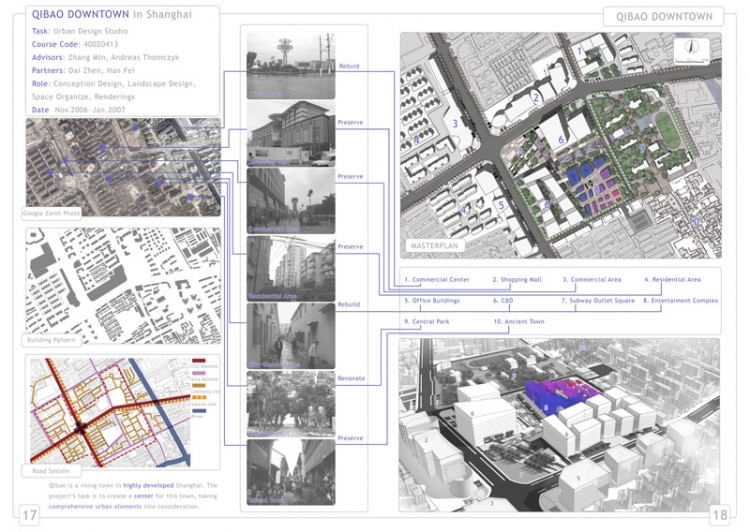The width and height of the screenshot is (750, 532).
Task: Click page number 17
Action: (x=30, y=515)
